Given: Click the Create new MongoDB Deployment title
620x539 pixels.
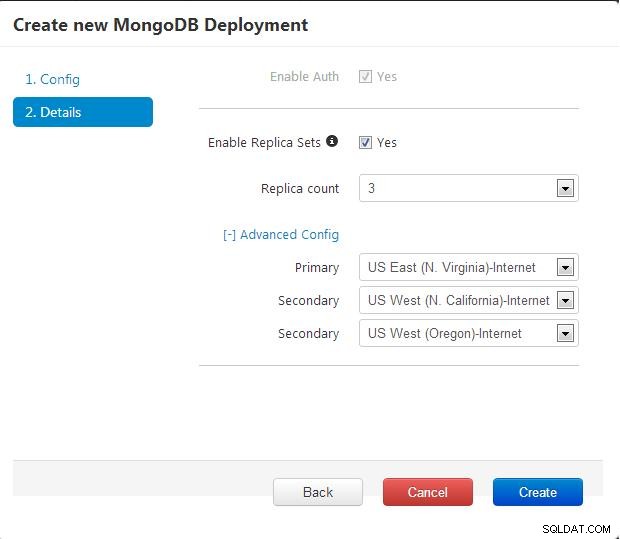Looking at the screenshot, I should 161,25.
